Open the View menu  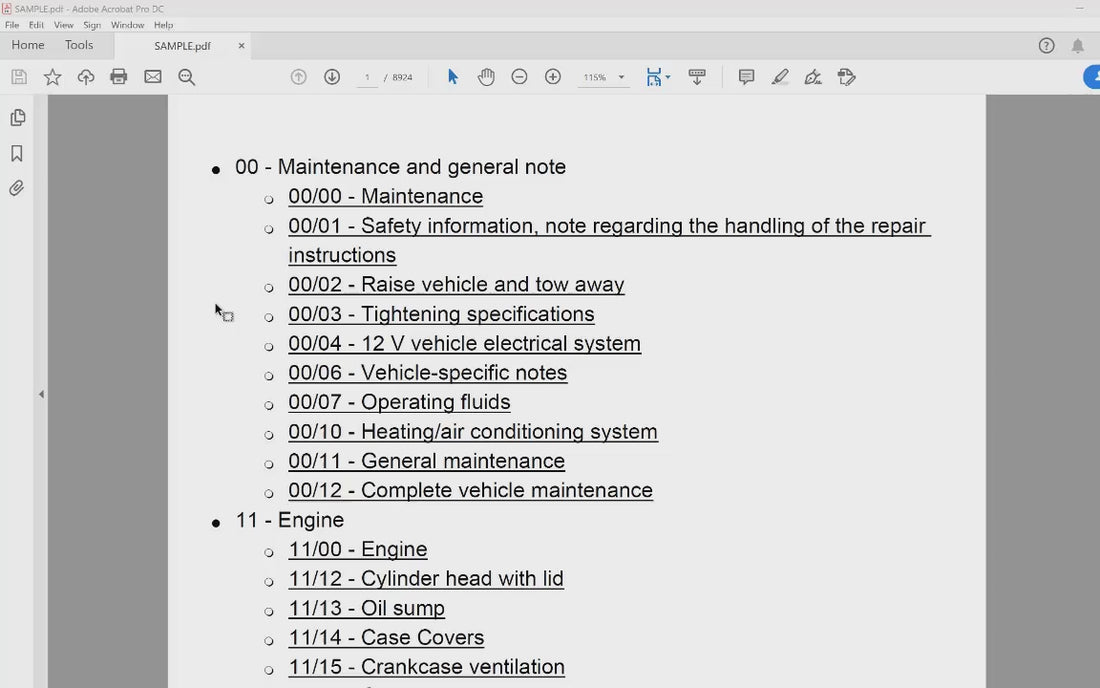[x=63, y=24]
